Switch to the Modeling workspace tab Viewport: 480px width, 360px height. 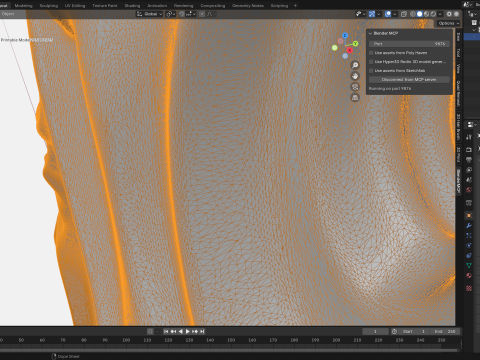point(23,6)
